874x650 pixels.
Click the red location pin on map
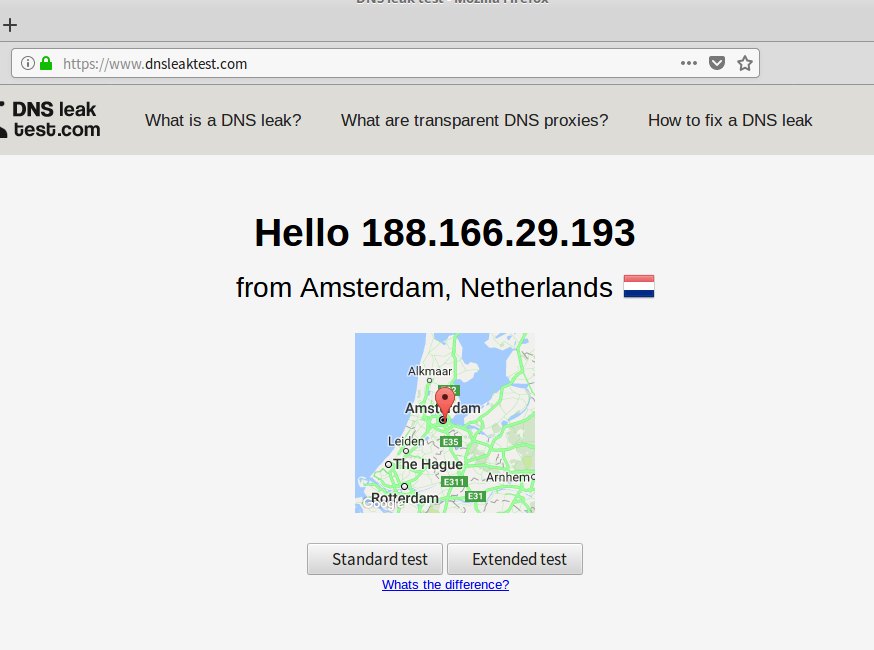tap(445, 403)
